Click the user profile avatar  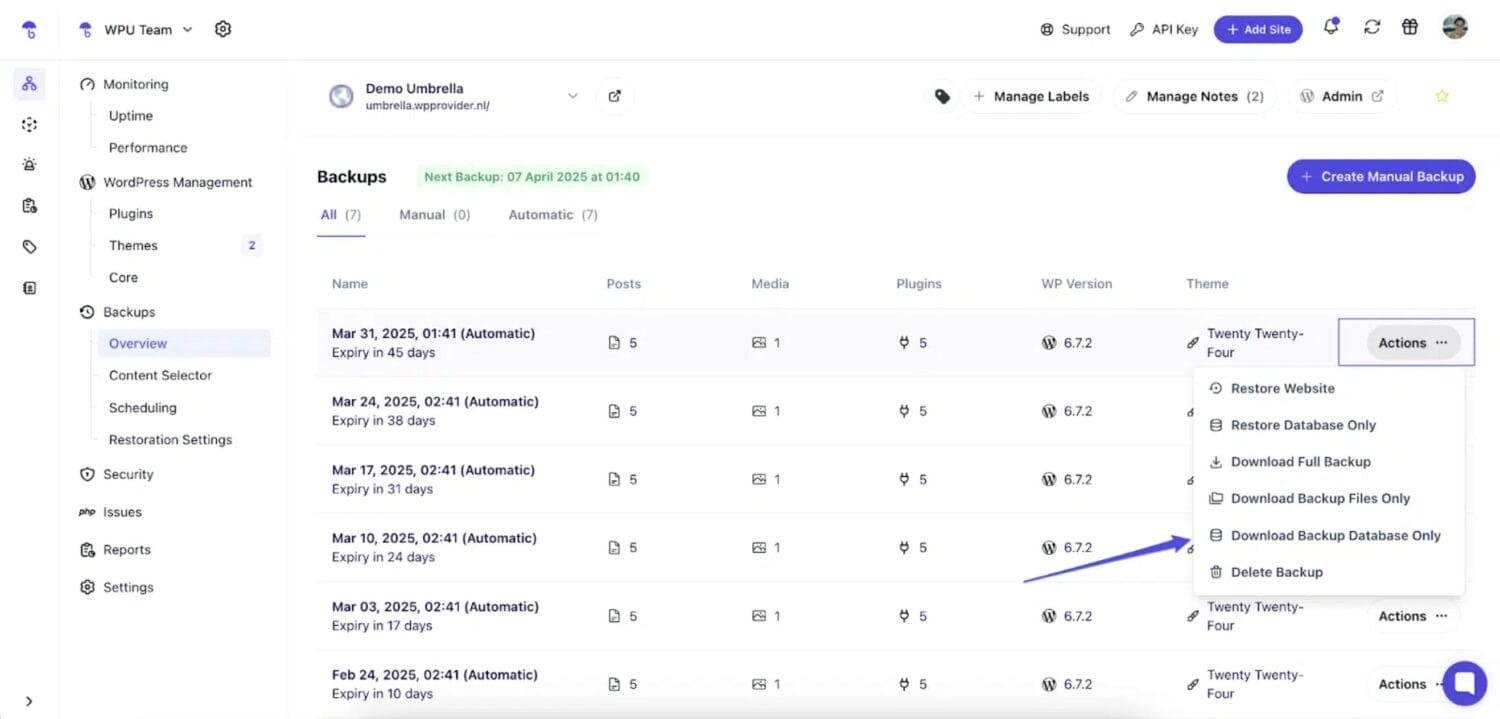point(1455,28)
